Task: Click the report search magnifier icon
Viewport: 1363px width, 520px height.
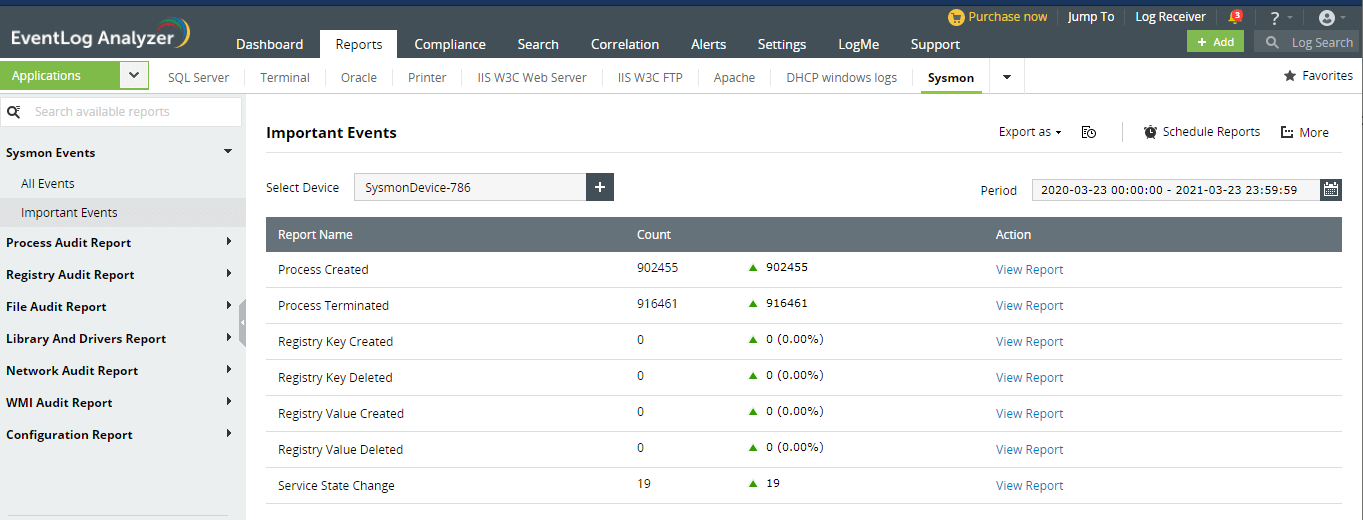Action: 14,112
